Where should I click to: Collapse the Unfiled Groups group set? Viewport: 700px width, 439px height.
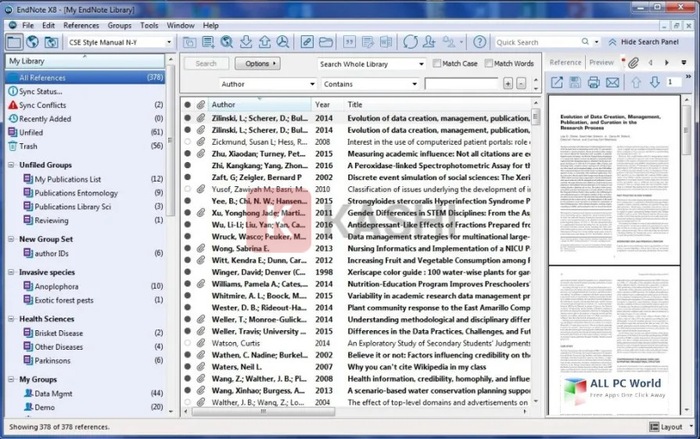coord(11,165)
